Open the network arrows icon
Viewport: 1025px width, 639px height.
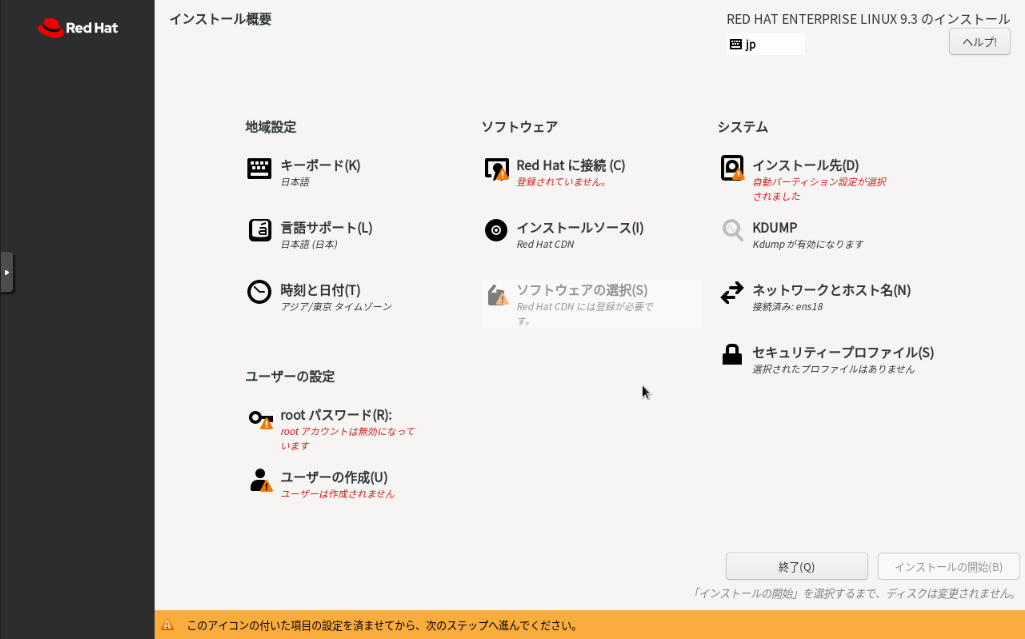click(x=732, y=293)
